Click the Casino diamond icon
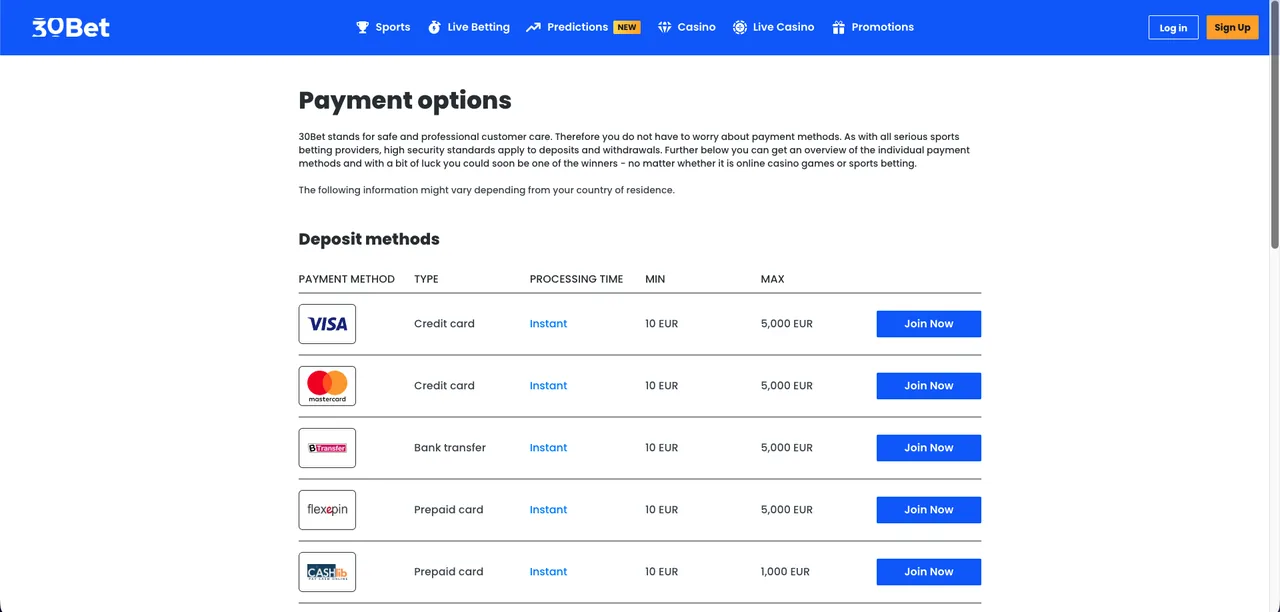Image resolution: width=1280 pixels, height=612 pixels. (x=664, y=27)
